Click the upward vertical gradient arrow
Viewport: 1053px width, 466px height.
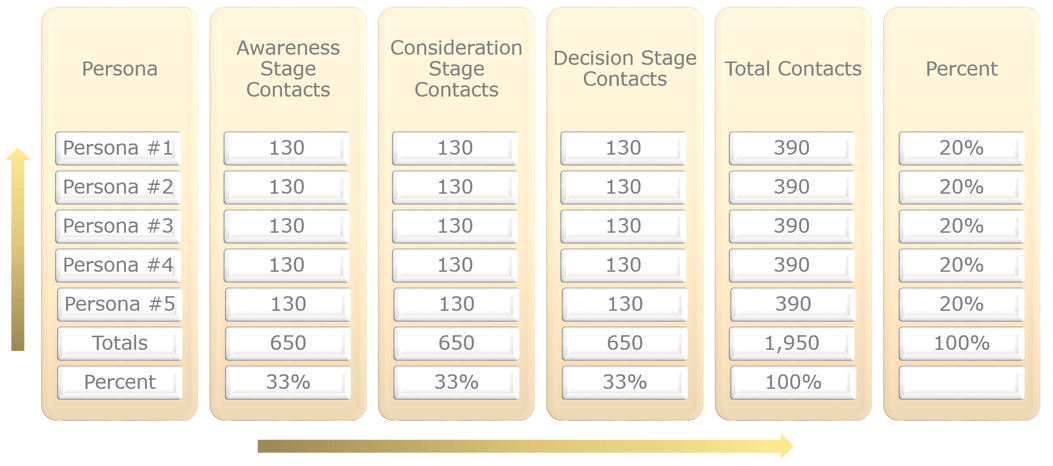coord(18,249)
